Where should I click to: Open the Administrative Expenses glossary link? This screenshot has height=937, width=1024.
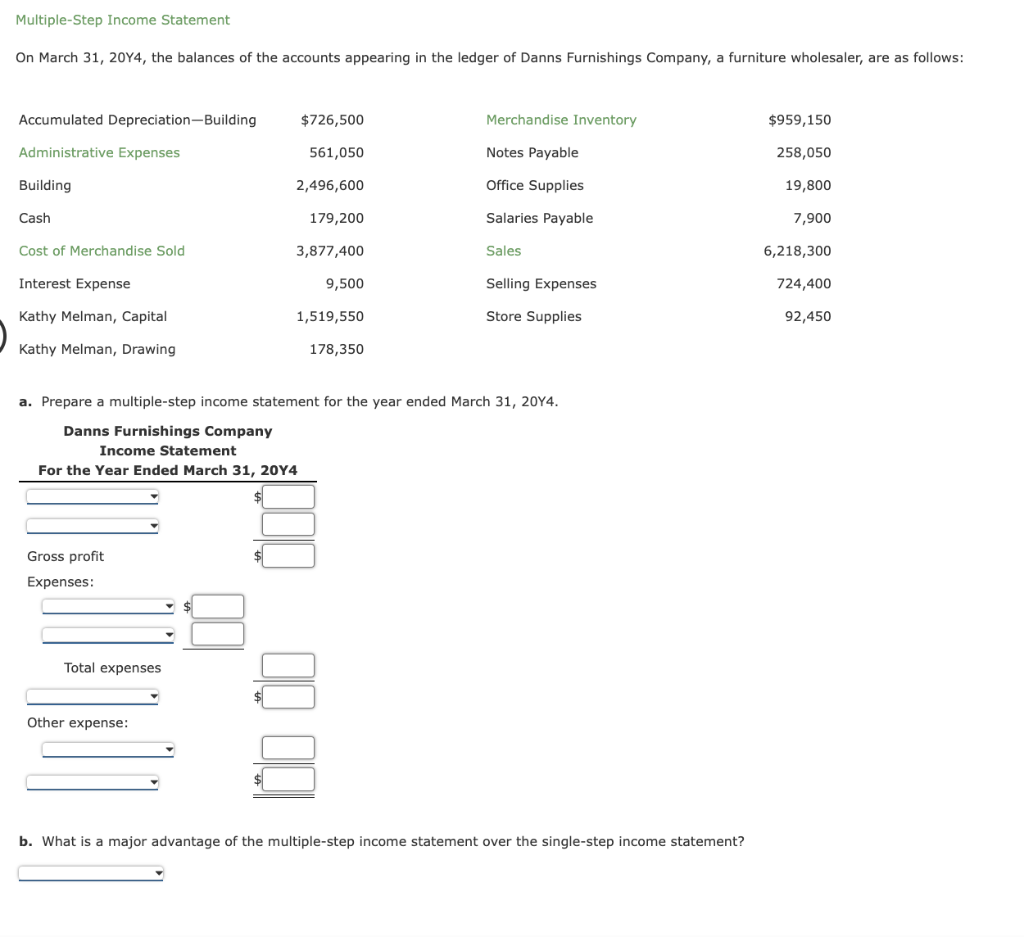[99, 153]
